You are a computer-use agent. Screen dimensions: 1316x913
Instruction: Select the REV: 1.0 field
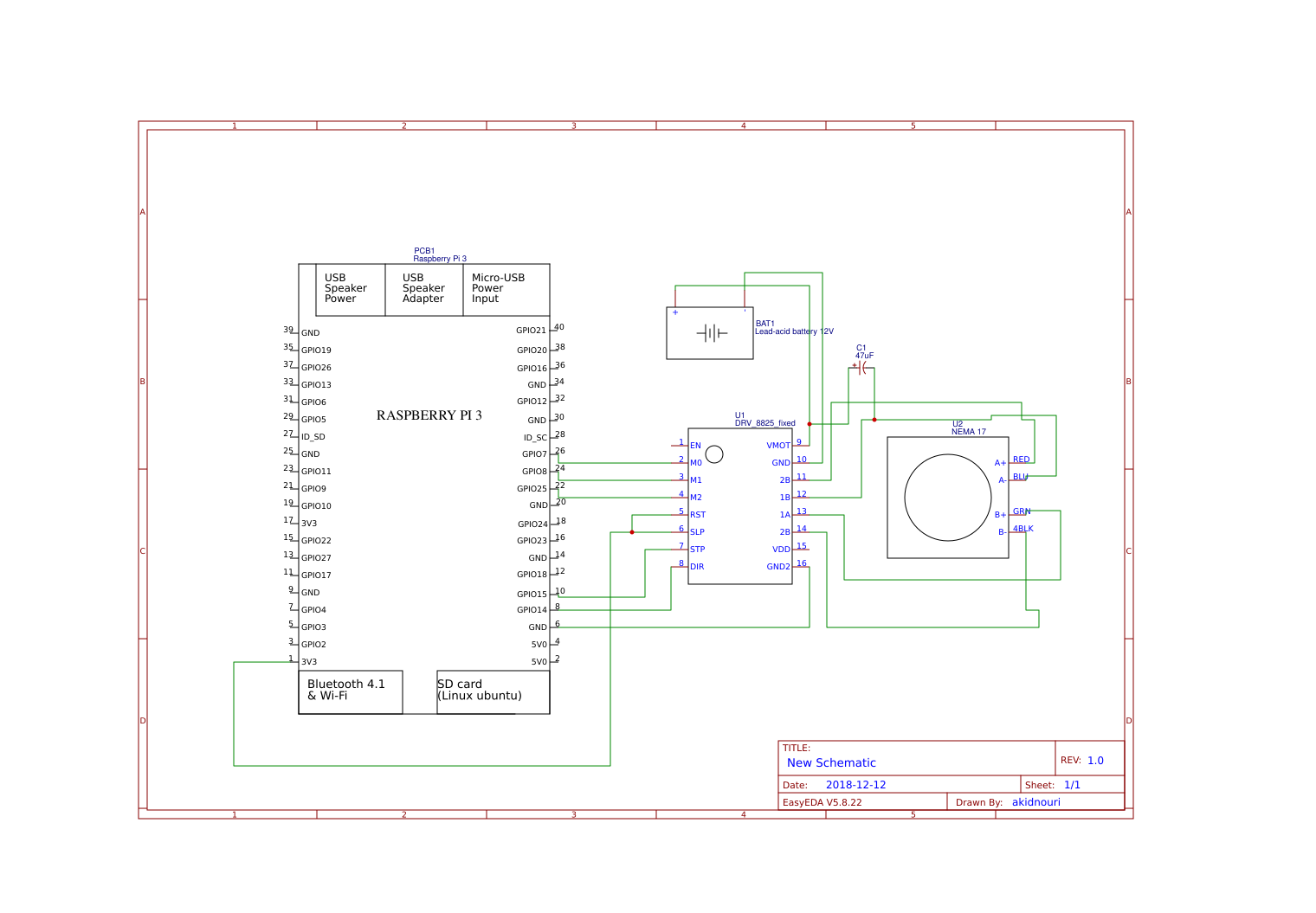click(x=1082, y=759)
